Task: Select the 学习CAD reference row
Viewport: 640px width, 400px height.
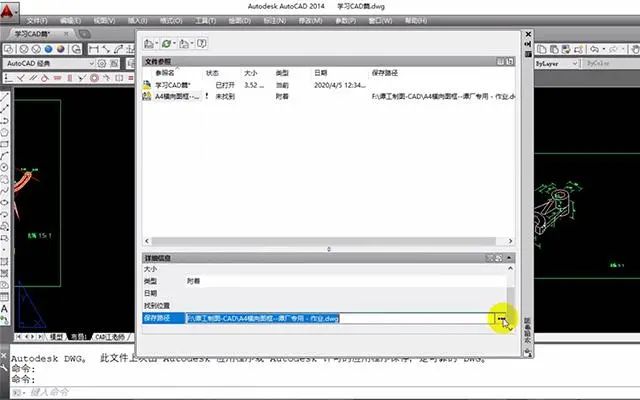Action: click(329, 85)
